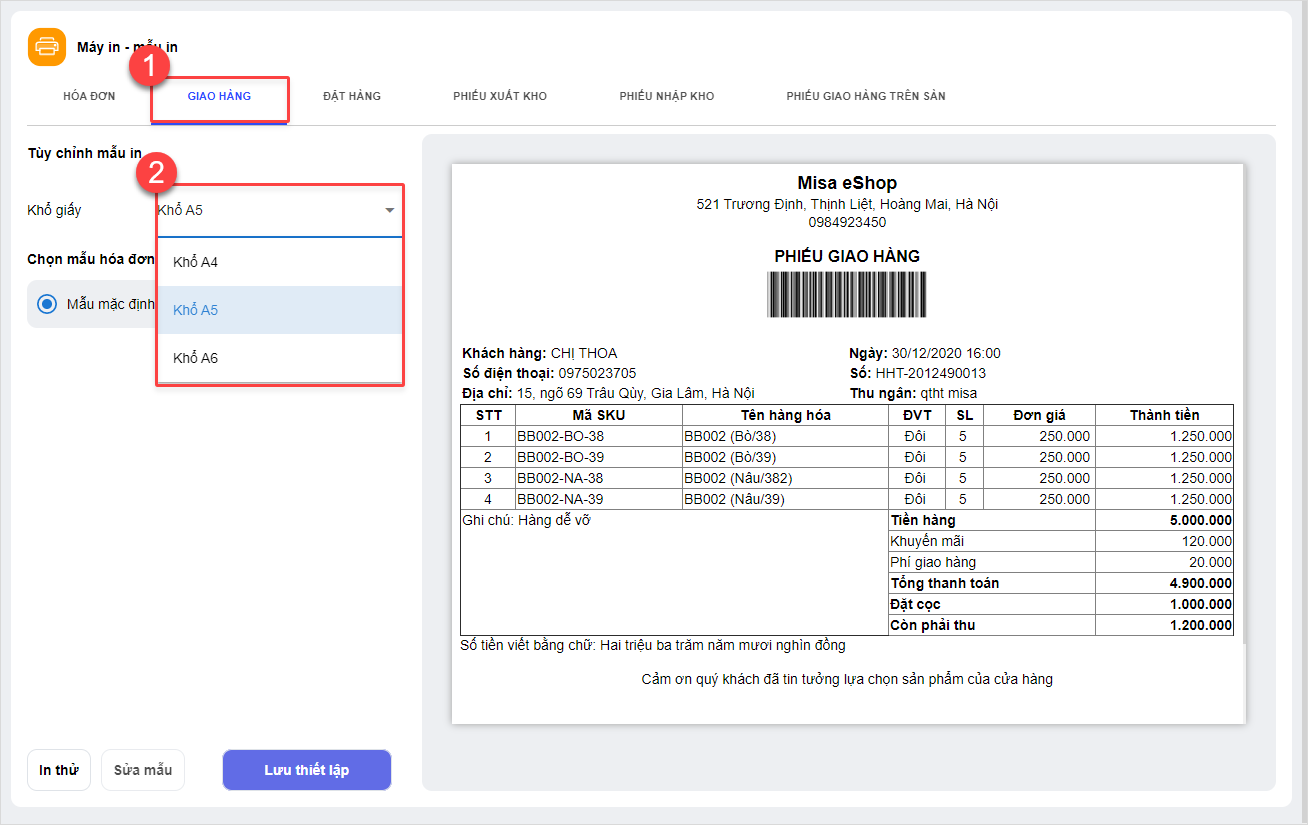The width and height of the screenshot is (1308, 825).
Task: Pick the Khổ A6 paper size option
Action: pyautogui.click(x=196, y=358)
